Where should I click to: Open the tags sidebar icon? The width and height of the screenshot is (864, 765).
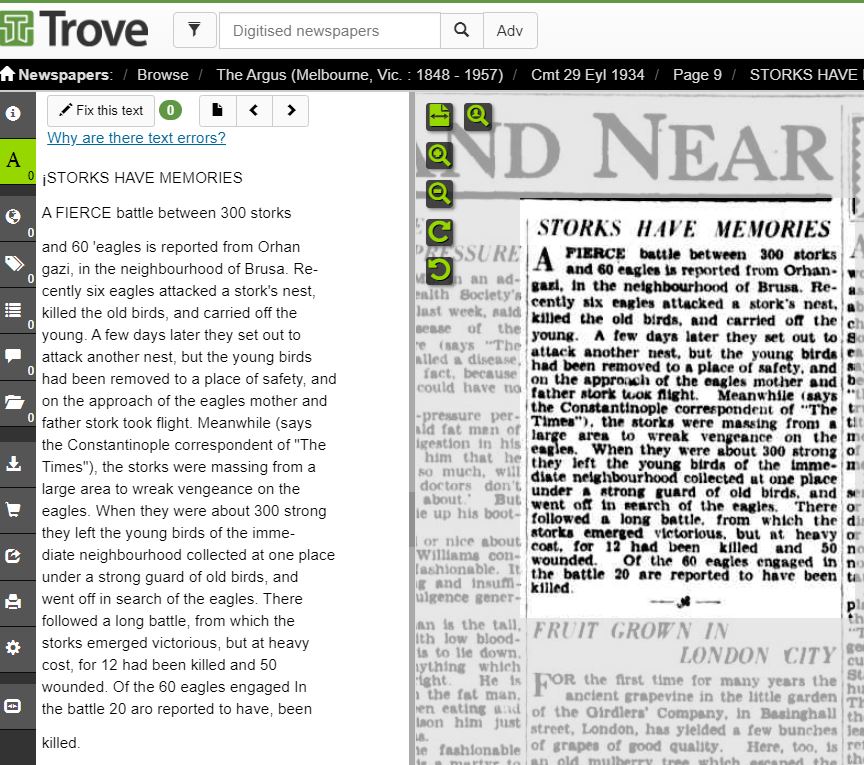point(18,264)
